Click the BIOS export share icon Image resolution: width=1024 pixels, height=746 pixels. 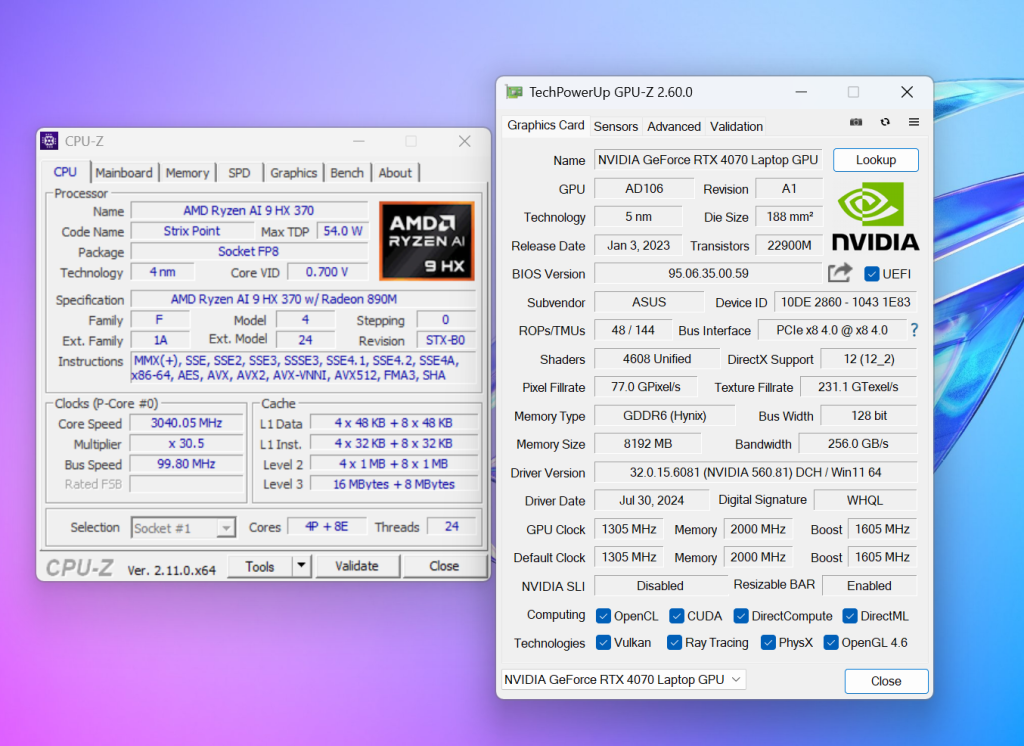pyautogui.click(x=840, y=273)
